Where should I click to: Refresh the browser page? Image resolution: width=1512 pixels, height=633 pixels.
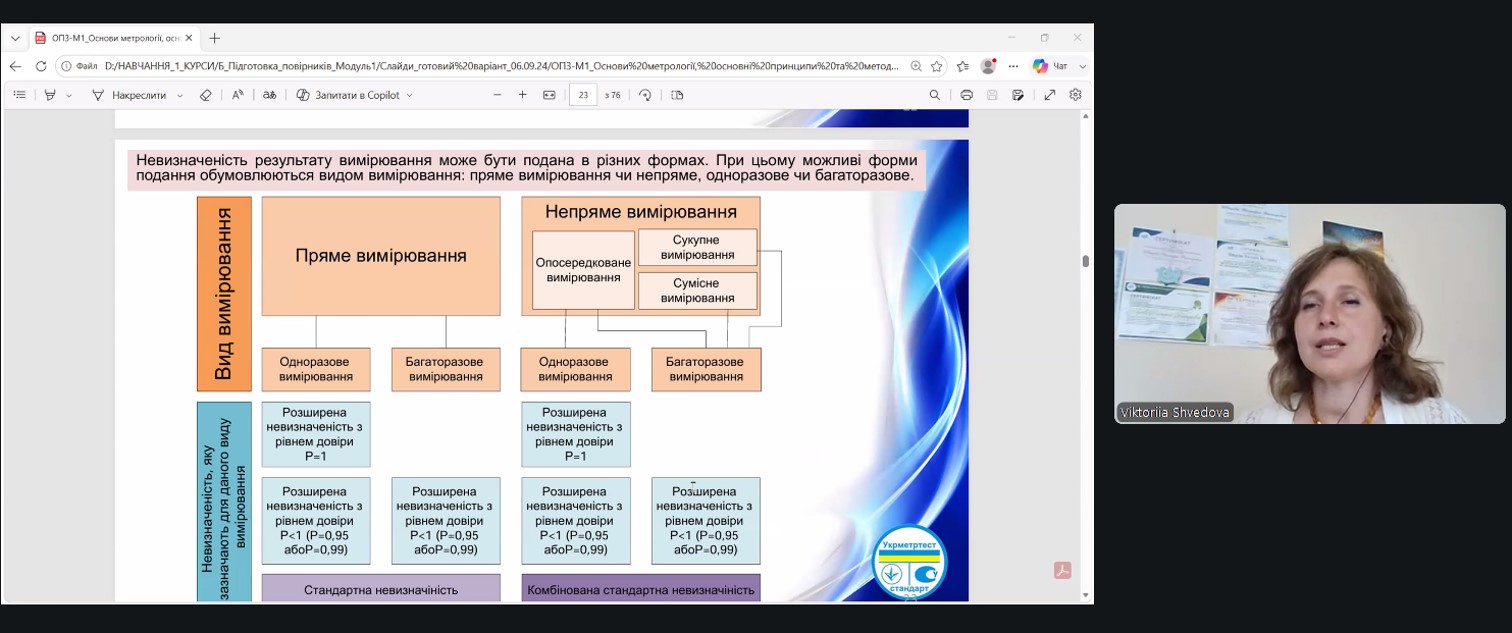coord(41,66)
